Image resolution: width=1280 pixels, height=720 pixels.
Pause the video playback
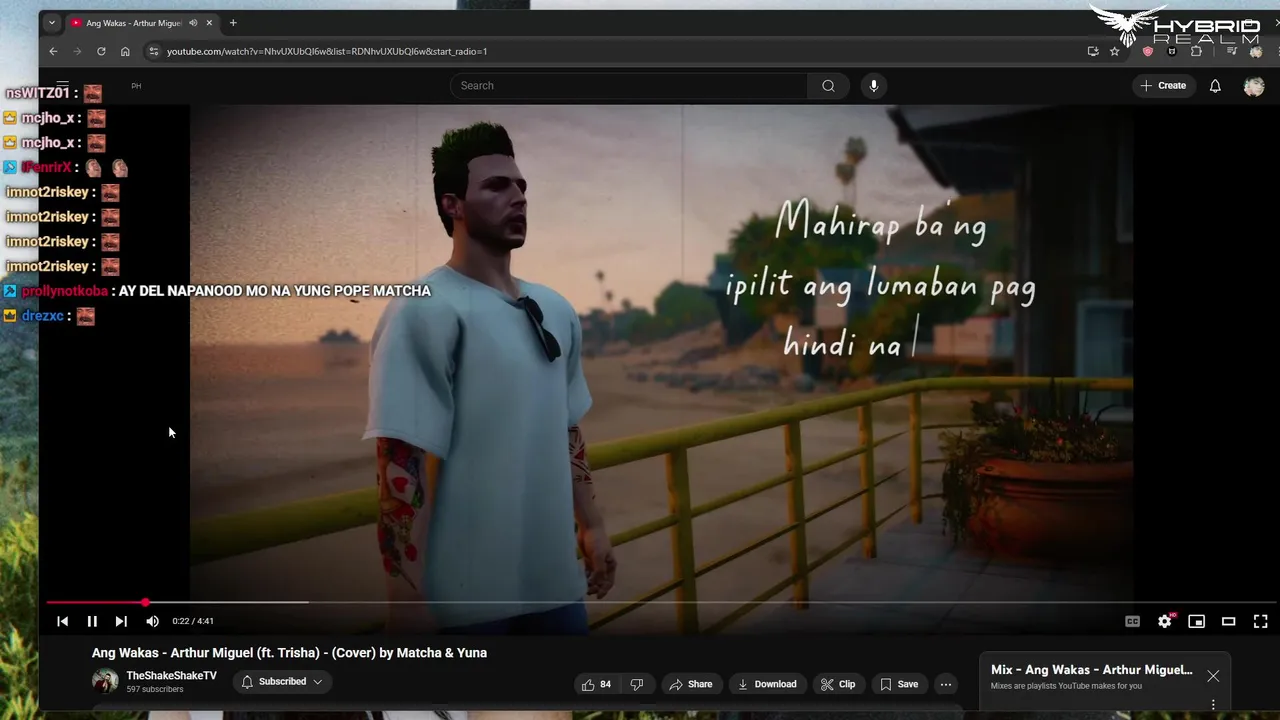click(92, 621)
